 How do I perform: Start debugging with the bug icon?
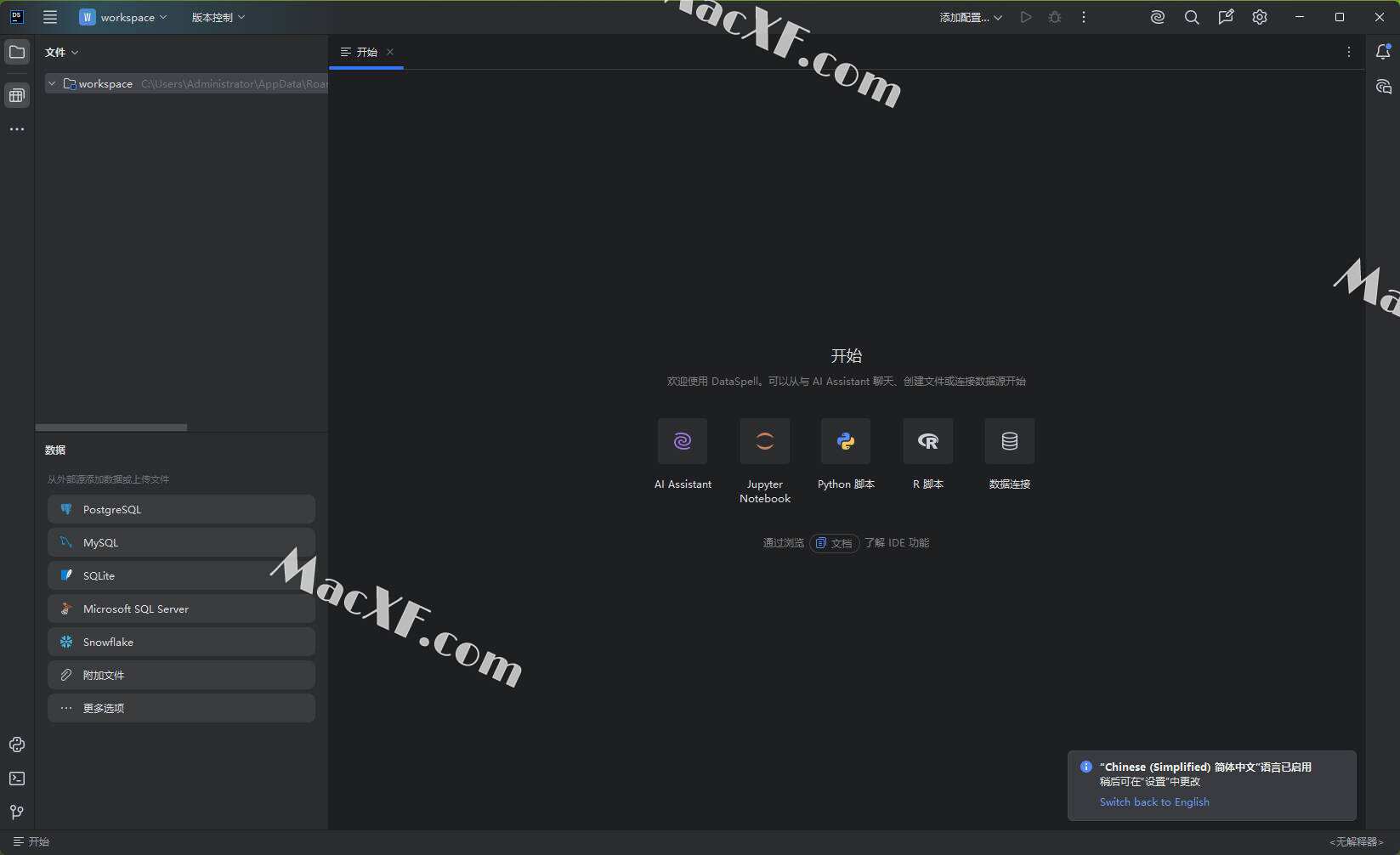(x=1055, y=17)
